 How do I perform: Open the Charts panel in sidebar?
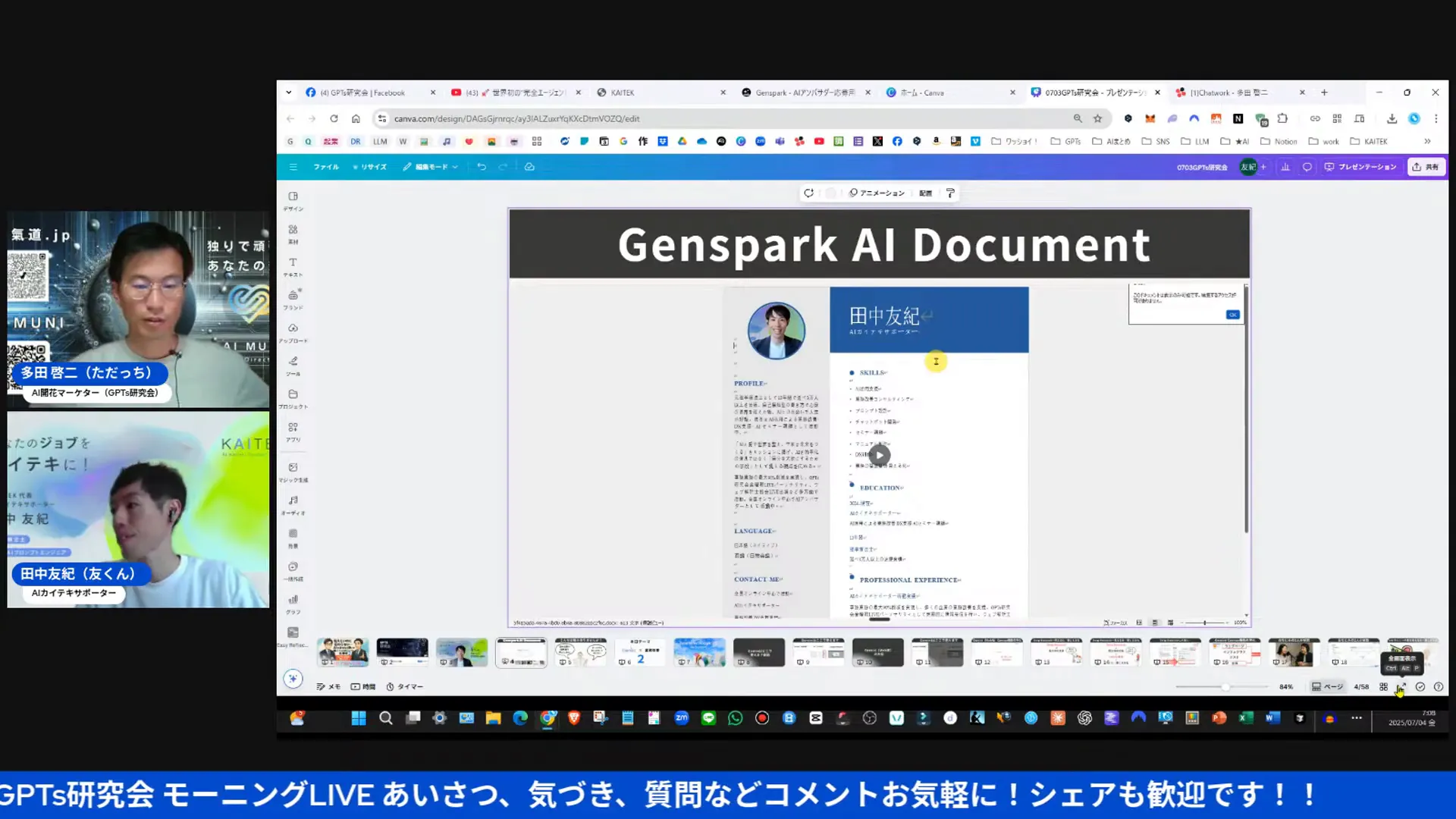(x=293, y=604)
